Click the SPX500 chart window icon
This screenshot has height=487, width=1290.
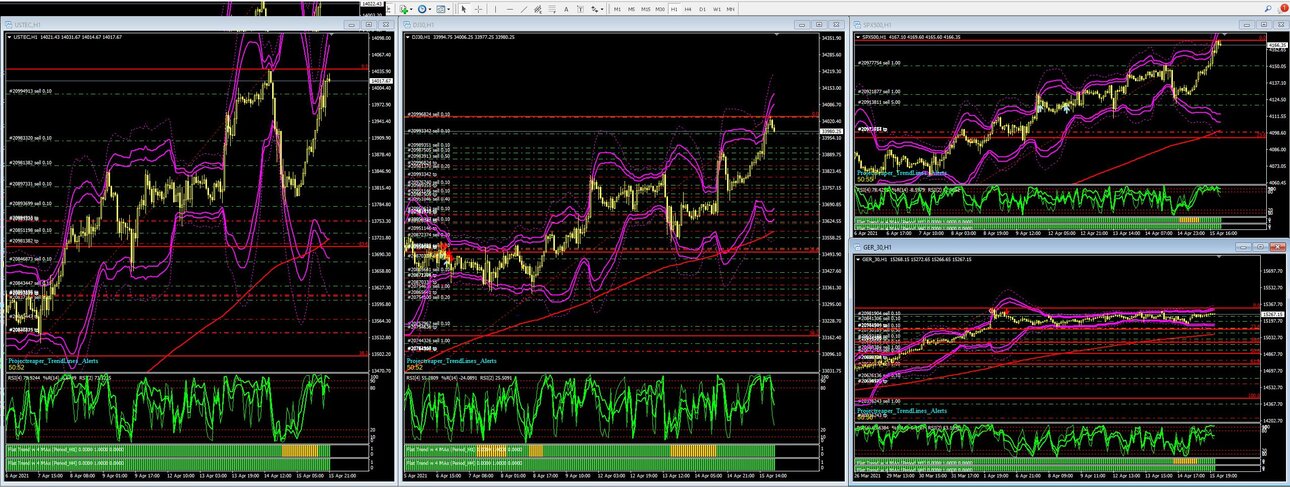[x=857, y=24]
